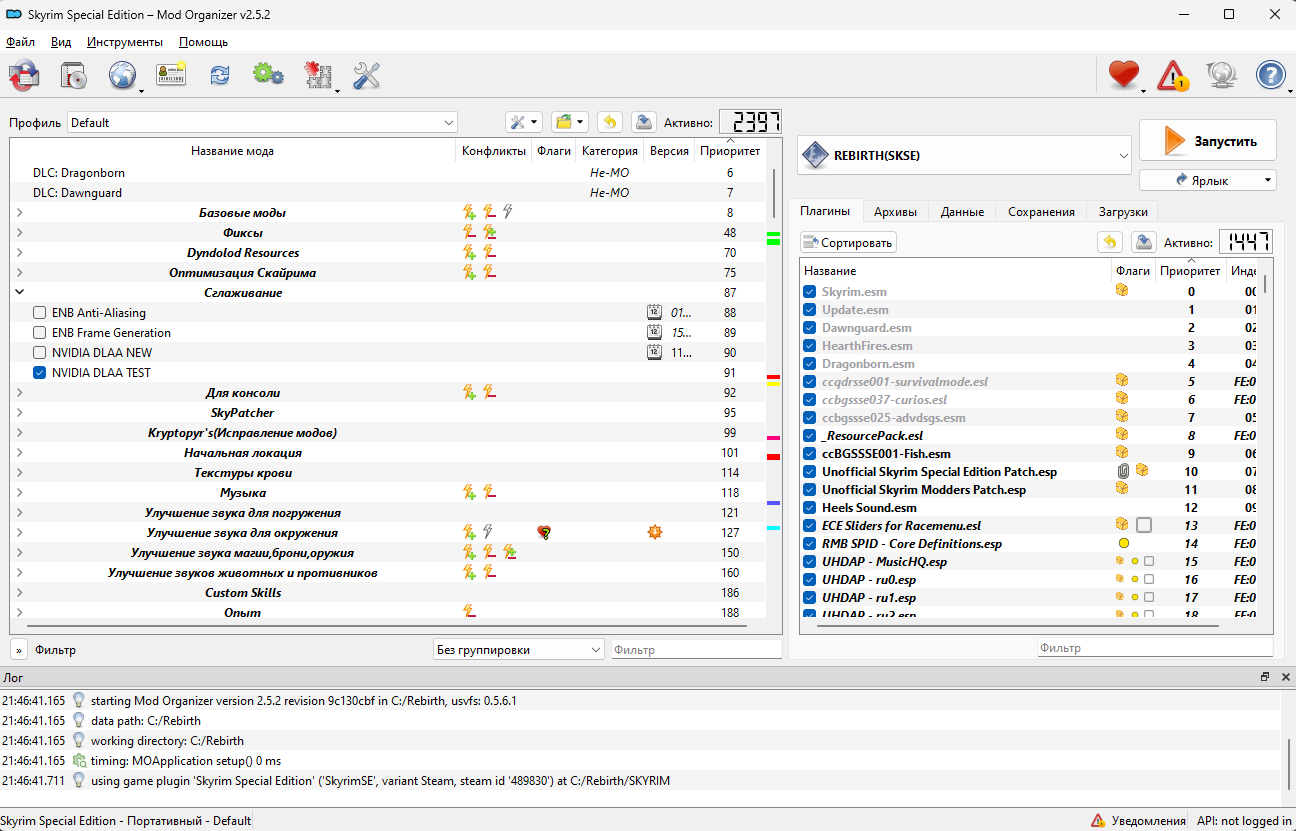Switch to the Данные tab
The height and width of the screenshot is (831, 1296).
pos(962,211)
